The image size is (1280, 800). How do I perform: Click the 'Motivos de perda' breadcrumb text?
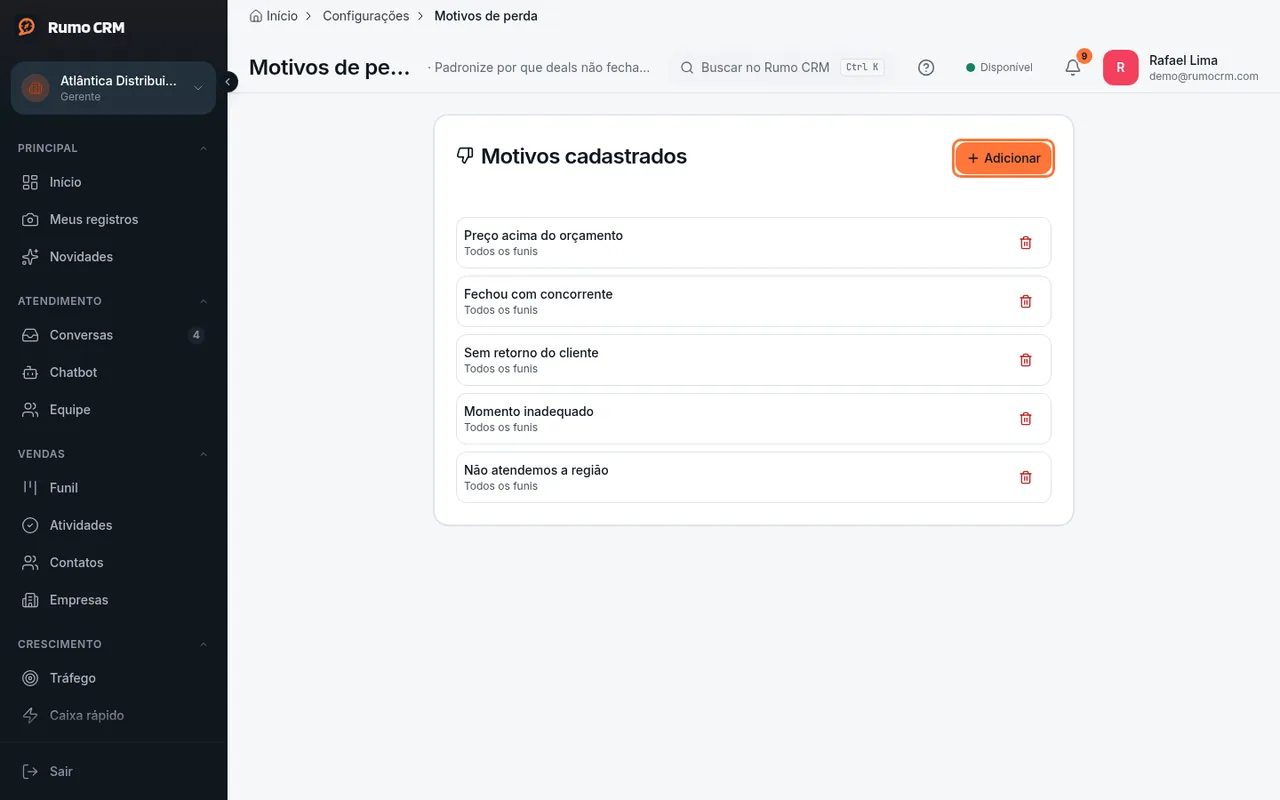[486, 16]
